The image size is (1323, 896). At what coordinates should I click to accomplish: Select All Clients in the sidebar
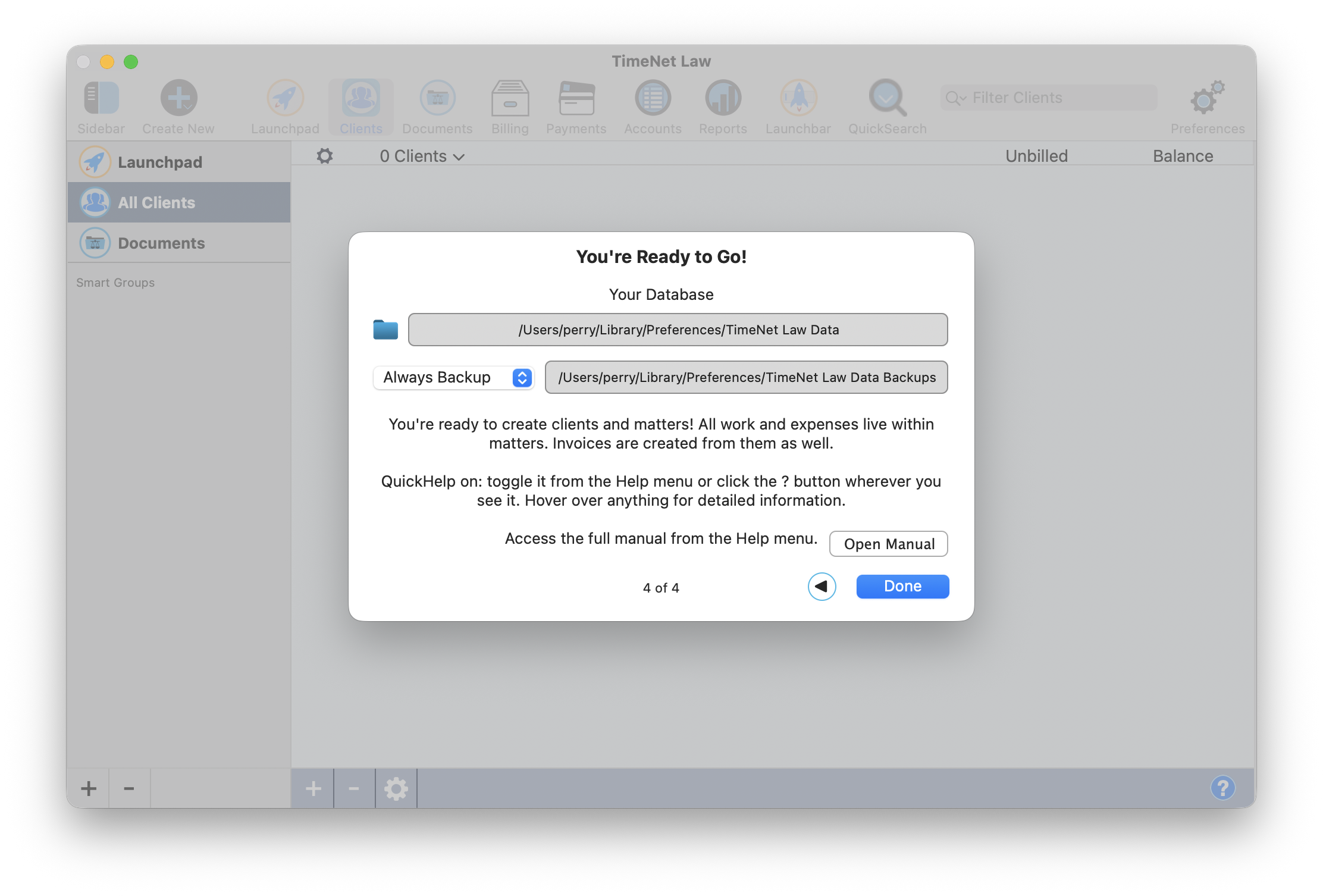point(179,202)
